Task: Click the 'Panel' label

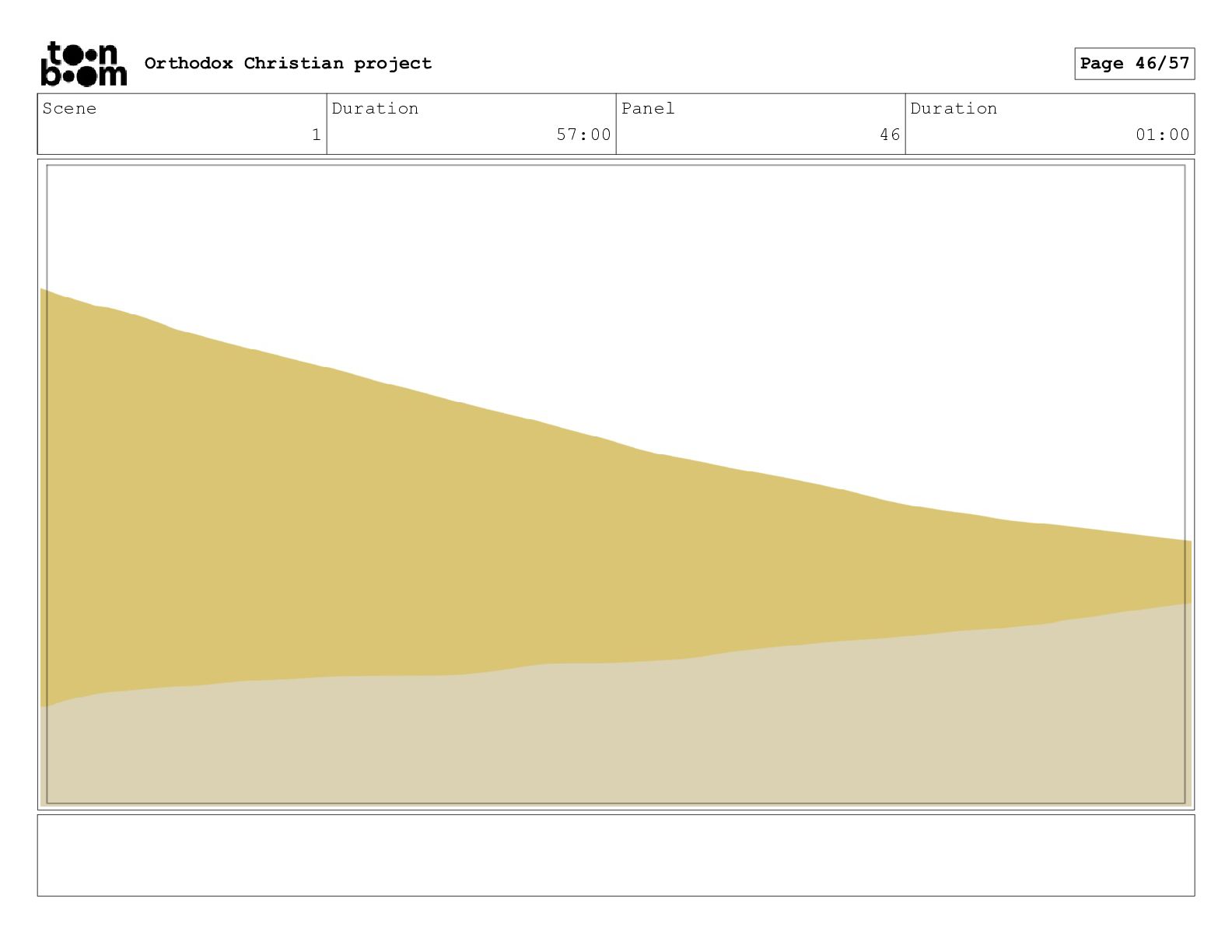Action: point(648,108)
